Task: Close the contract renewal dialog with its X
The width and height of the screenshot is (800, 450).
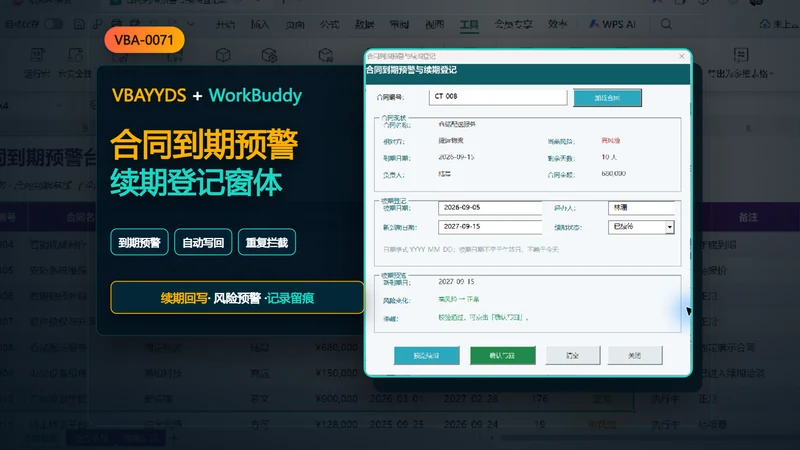Action: point(682,56)
